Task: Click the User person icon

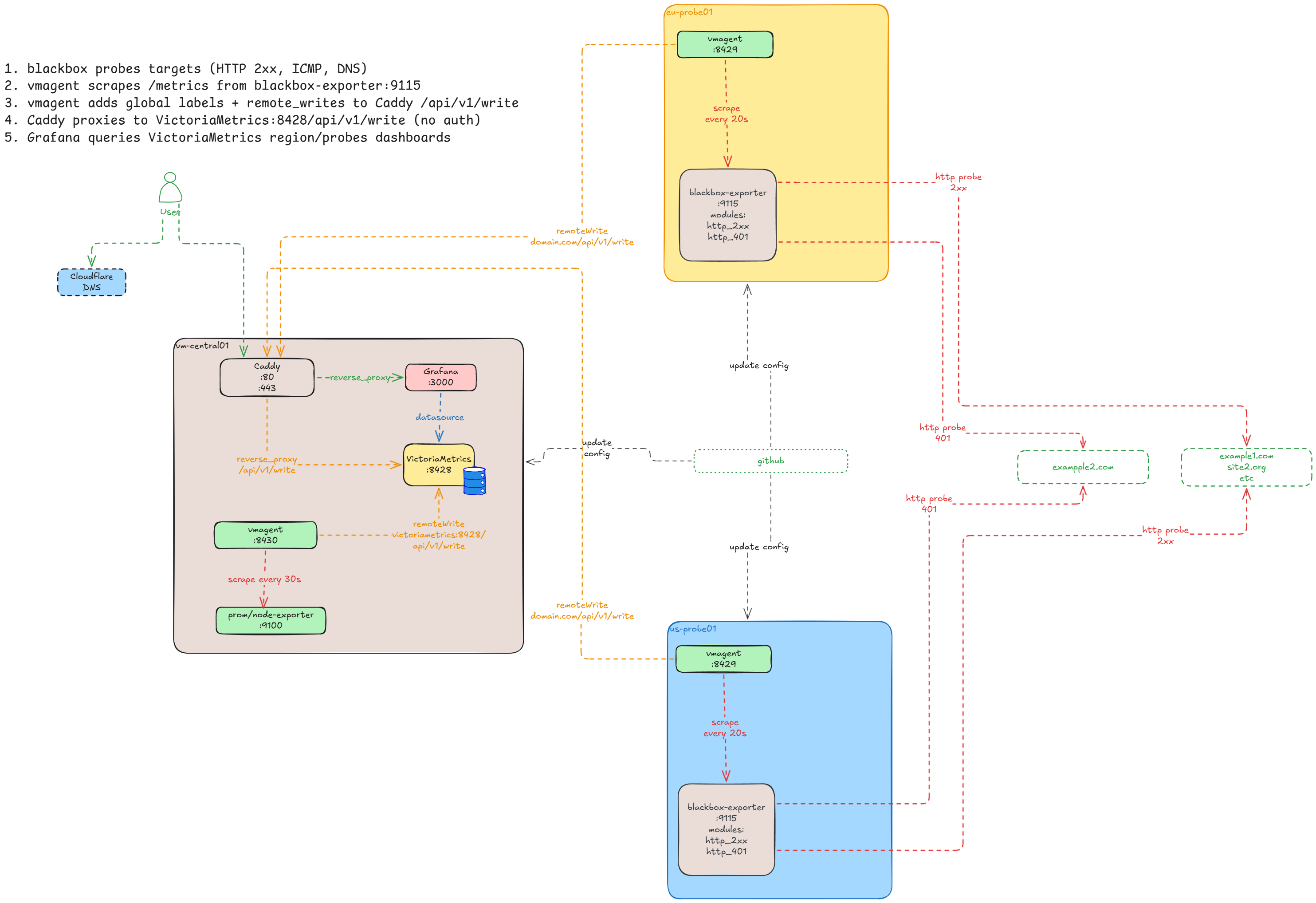Action: coord(170,188)
